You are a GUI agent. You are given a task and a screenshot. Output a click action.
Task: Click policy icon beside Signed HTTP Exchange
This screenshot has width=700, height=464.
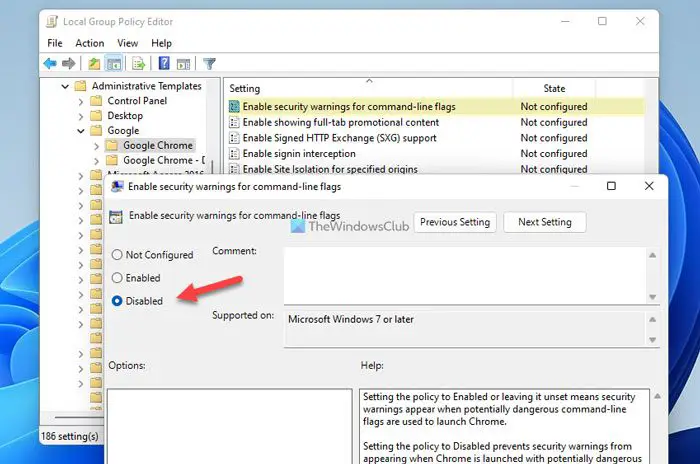click(x=234, y=138)
